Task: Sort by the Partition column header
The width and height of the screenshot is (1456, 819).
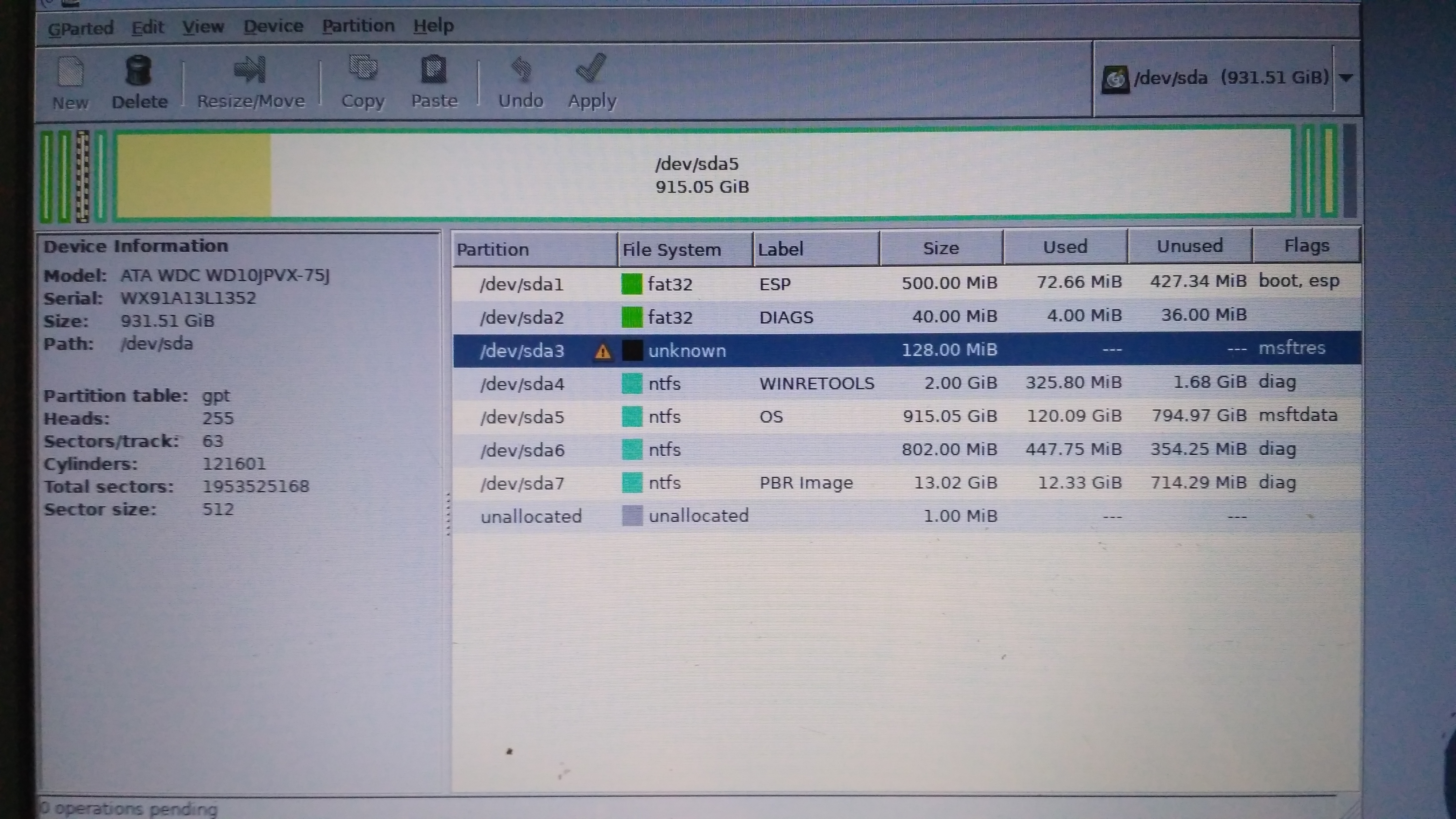Action: [535, 249]
